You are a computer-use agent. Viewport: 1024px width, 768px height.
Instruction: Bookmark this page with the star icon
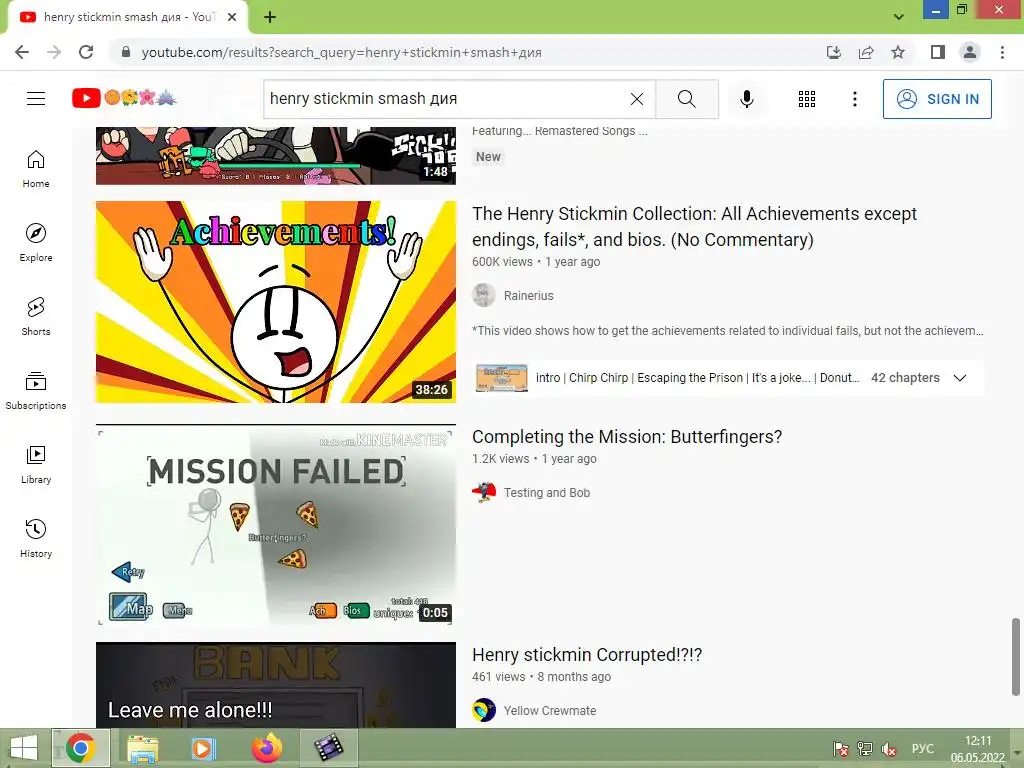coord(898,52)
